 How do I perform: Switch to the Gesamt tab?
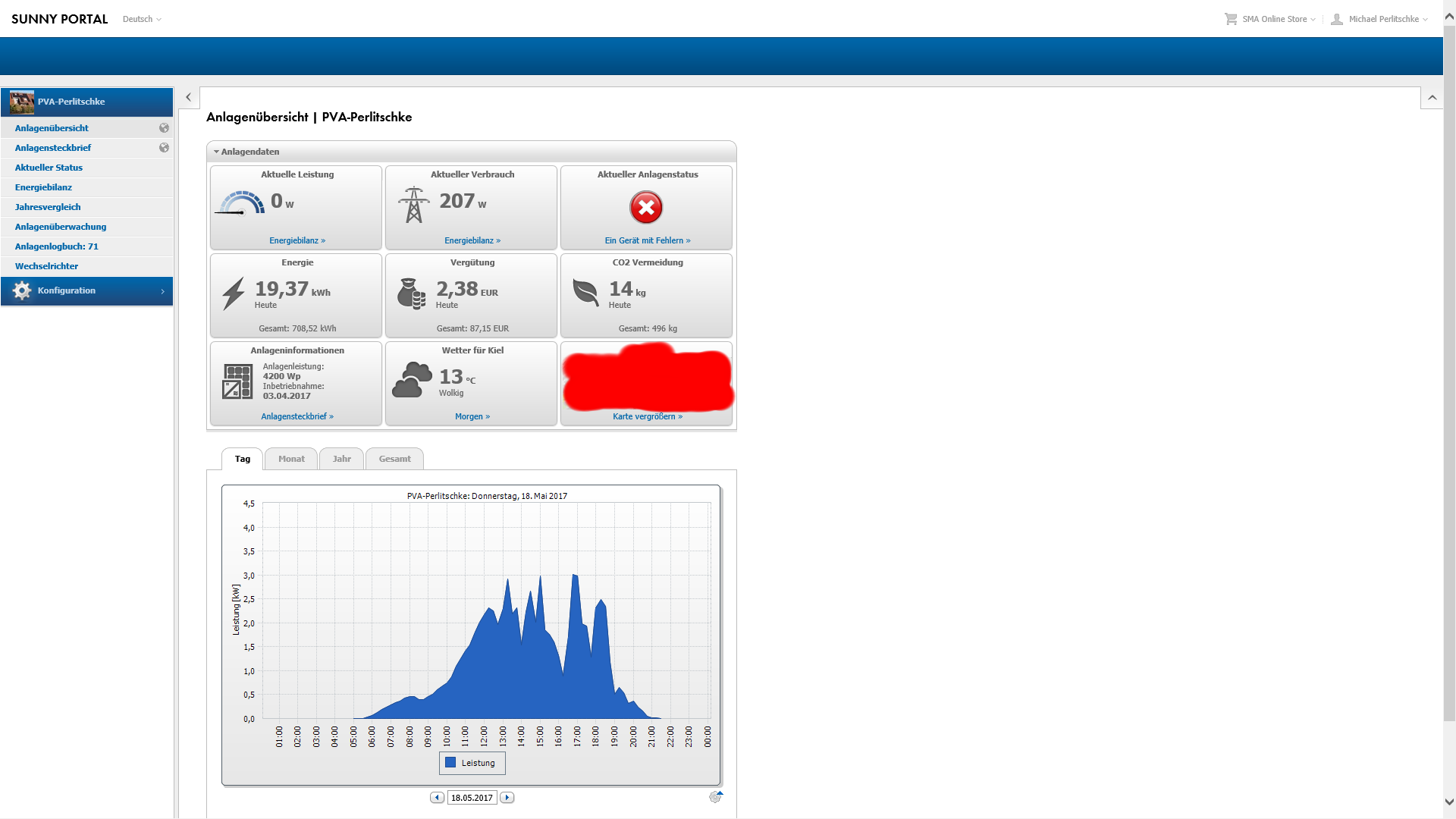tap(394, 459)
